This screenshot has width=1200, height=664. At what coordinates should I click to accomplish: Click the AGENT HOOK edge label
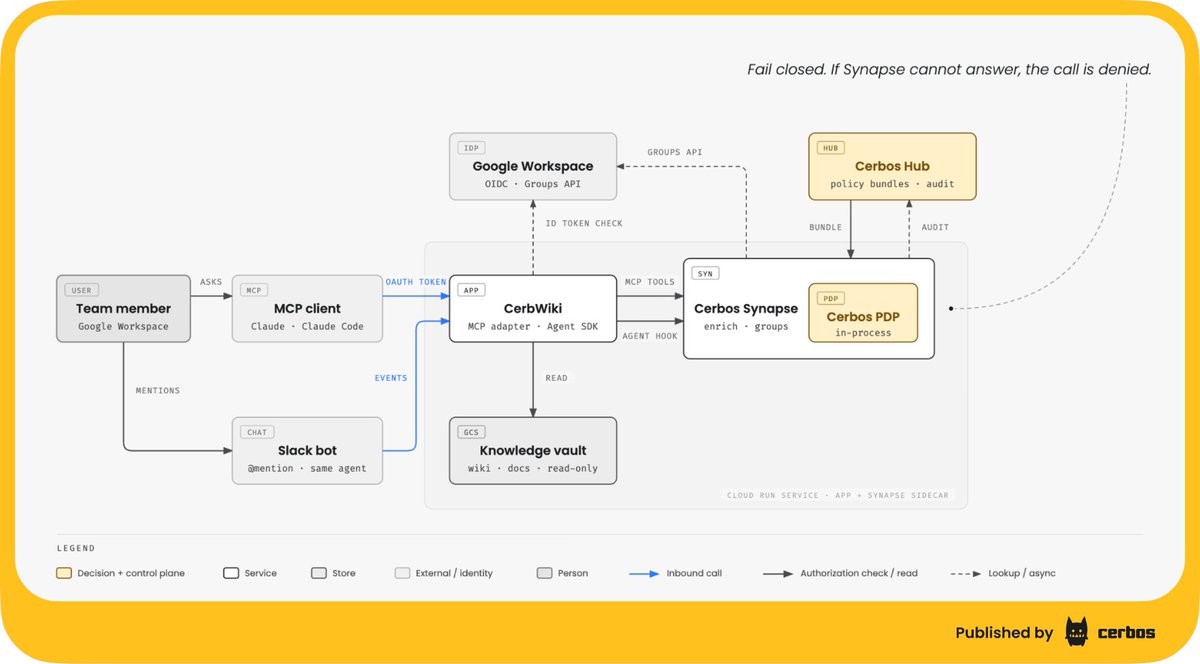click(649, 336)
